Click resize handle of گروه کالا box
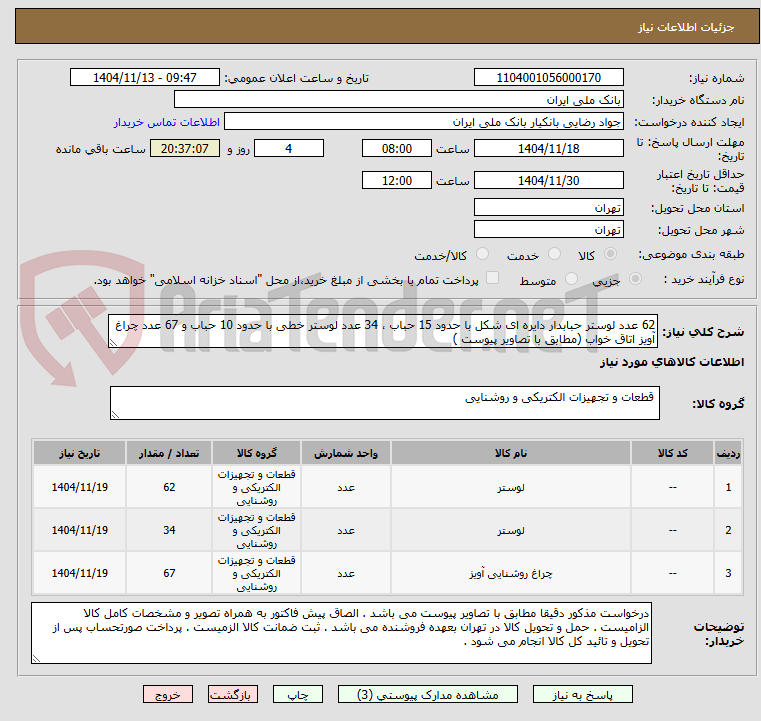761x721 pixels. pos(115,415)
